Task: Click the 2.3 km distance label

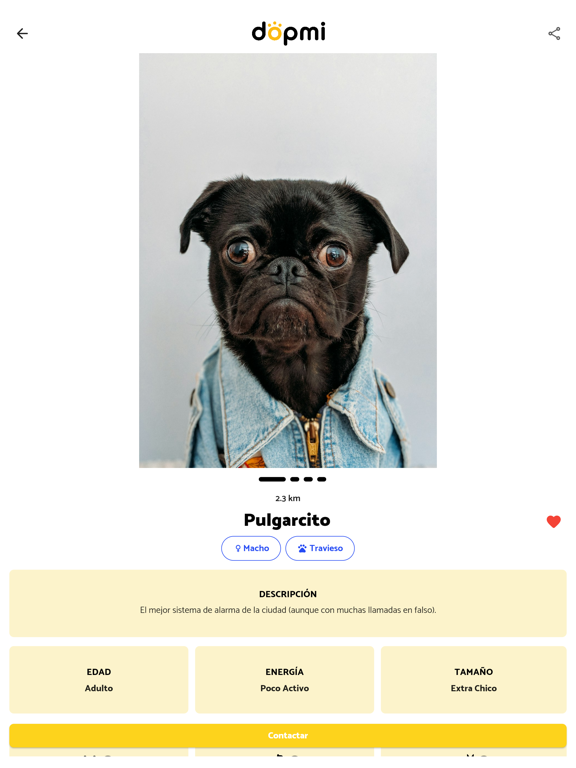Action: tap(288, 498)
